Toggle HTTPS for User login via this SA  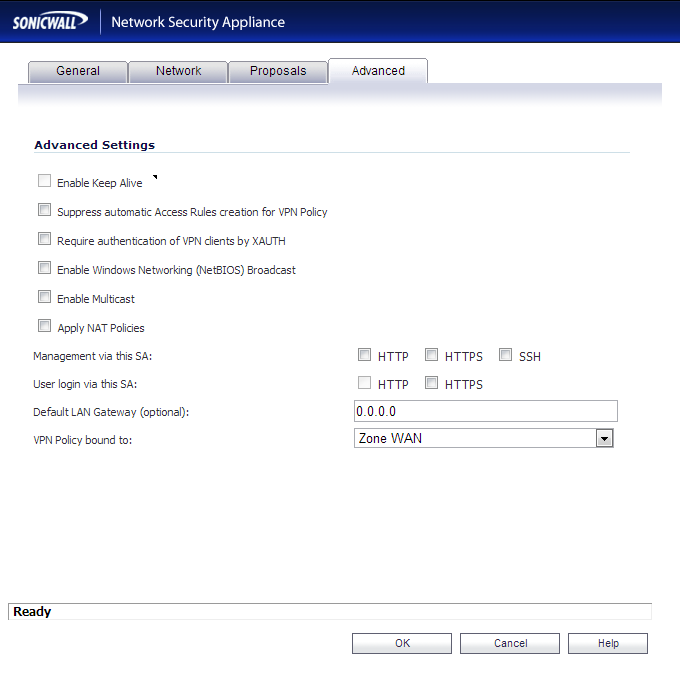(431, 383)
